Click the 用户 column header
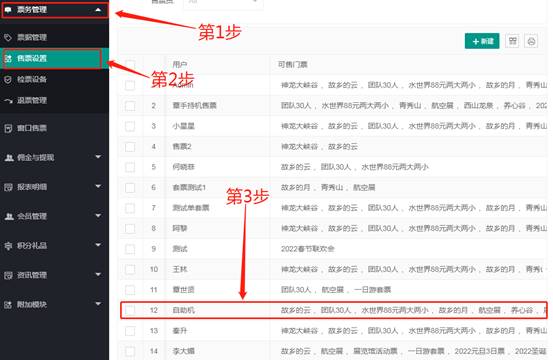 [180, 65]
